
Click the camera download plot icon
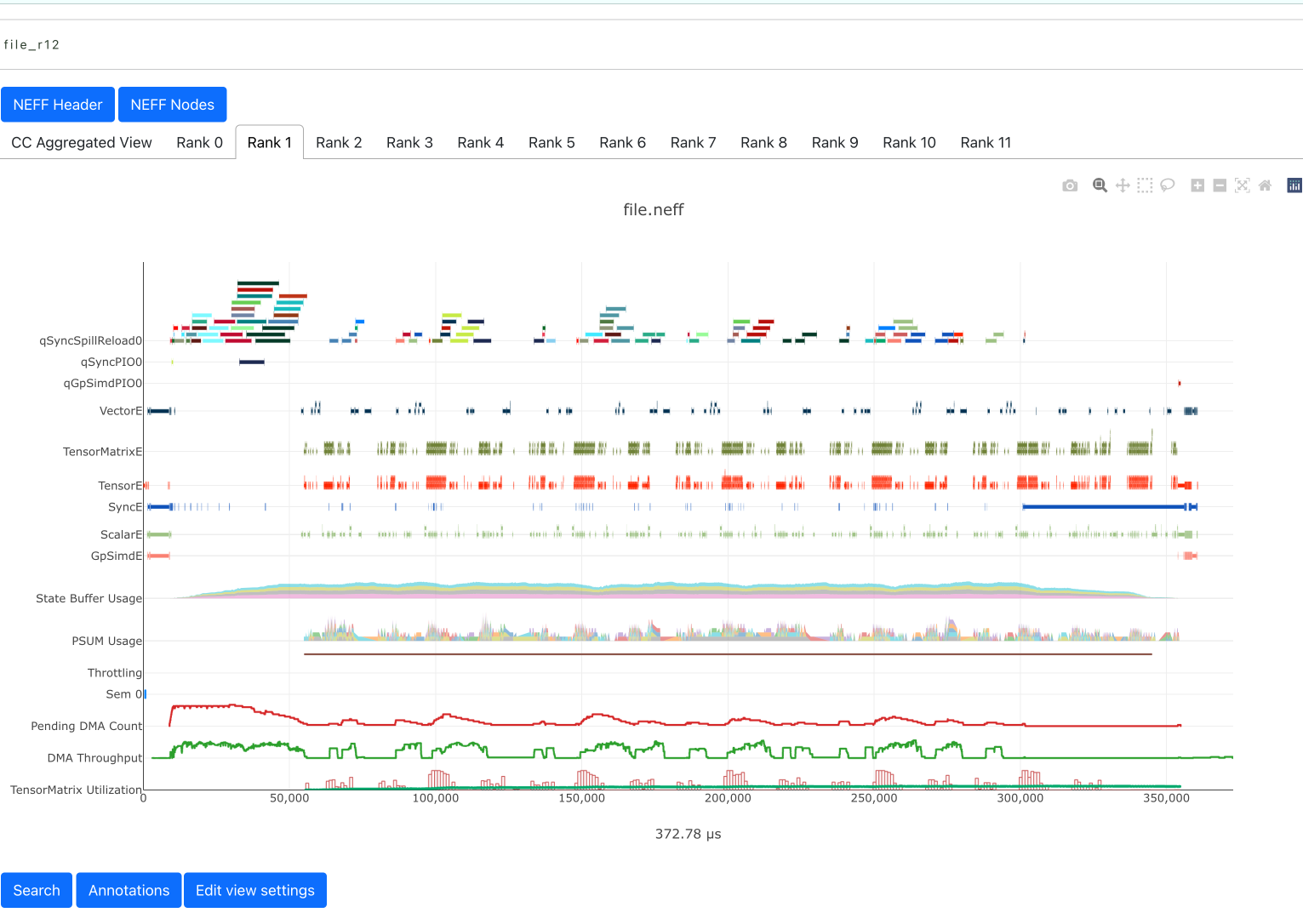[1070, 185]
